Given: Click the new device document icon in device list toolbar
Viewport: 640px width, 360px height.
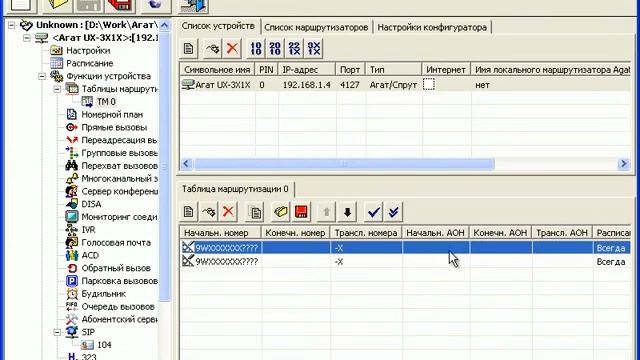Looking at the screenshot, I should click(188, 49).
